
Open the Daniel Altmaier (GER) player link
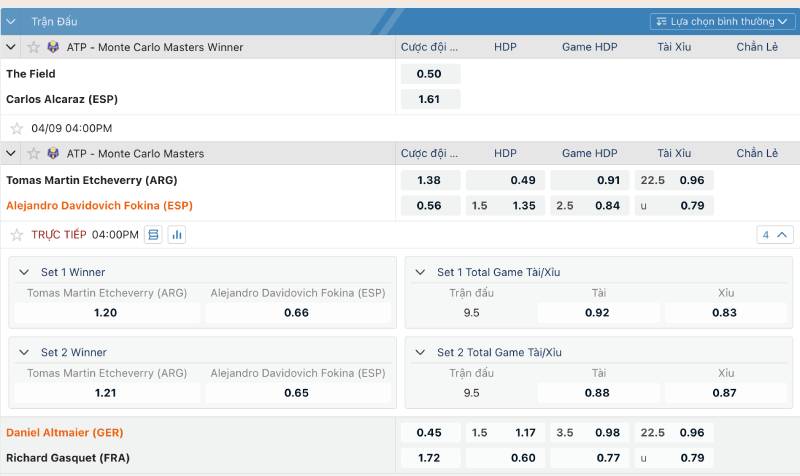click(65, 432)
